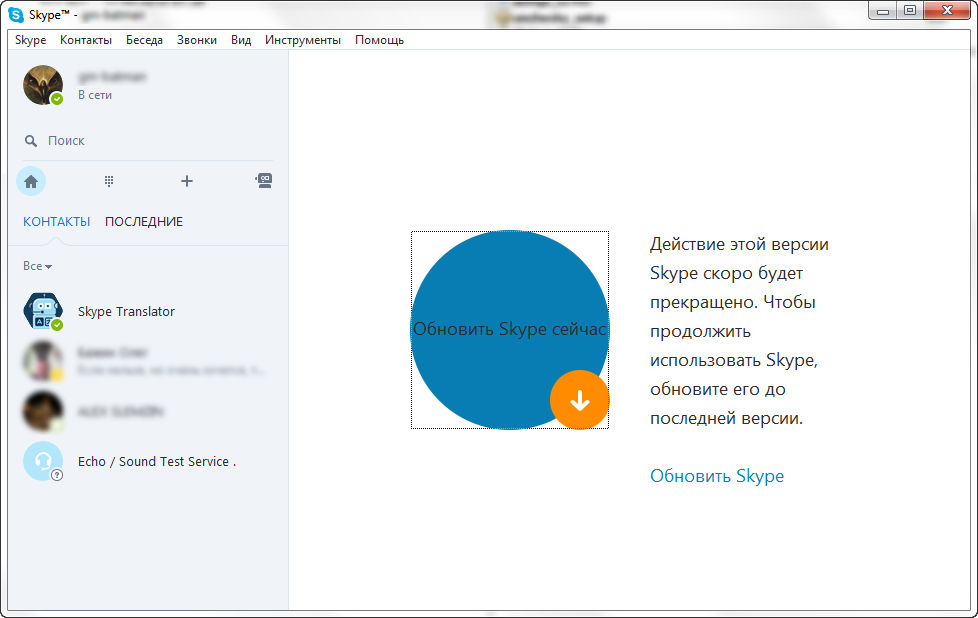This screenshot has width=978, height=618.
Task: Select the 'КОНТАКТЫ' tab
Action: point(56,221)
